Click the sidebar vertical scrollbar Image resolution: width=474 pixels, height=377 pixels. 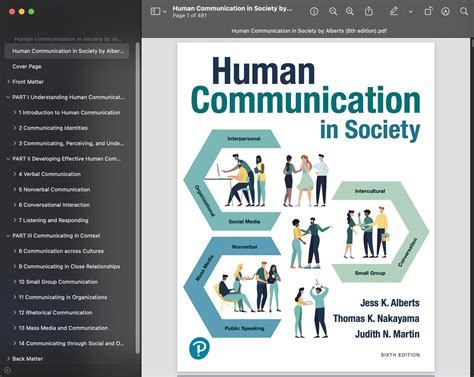pyautogui.click(x=137, y=198)
